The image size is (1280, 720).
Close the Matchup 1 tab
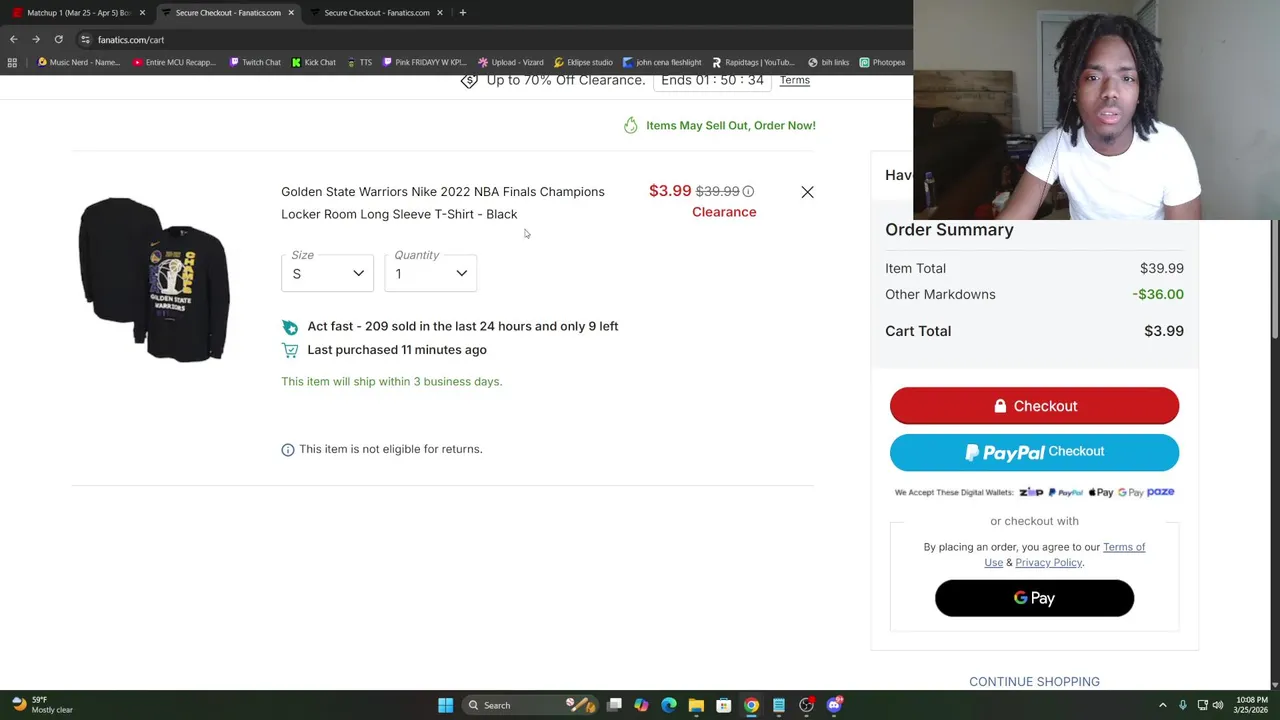[142, 12]
